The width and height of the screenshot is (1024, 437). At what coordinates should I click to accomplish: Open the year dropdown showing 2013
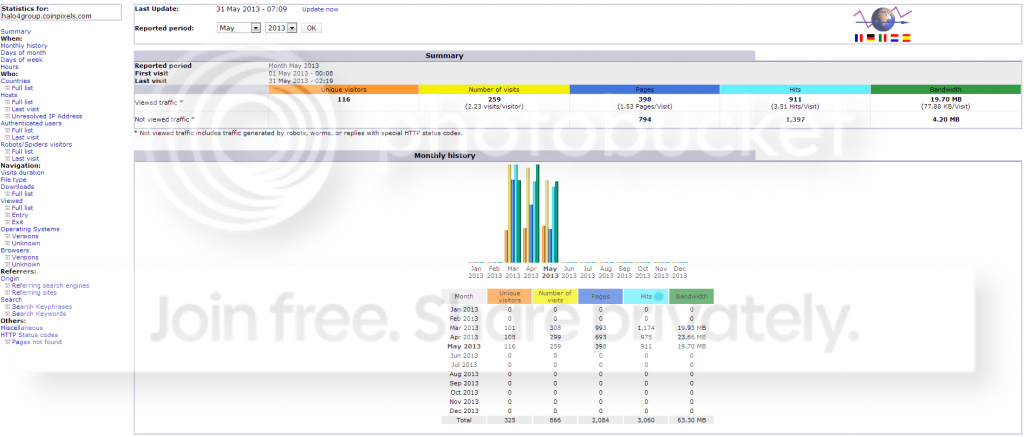281,28
